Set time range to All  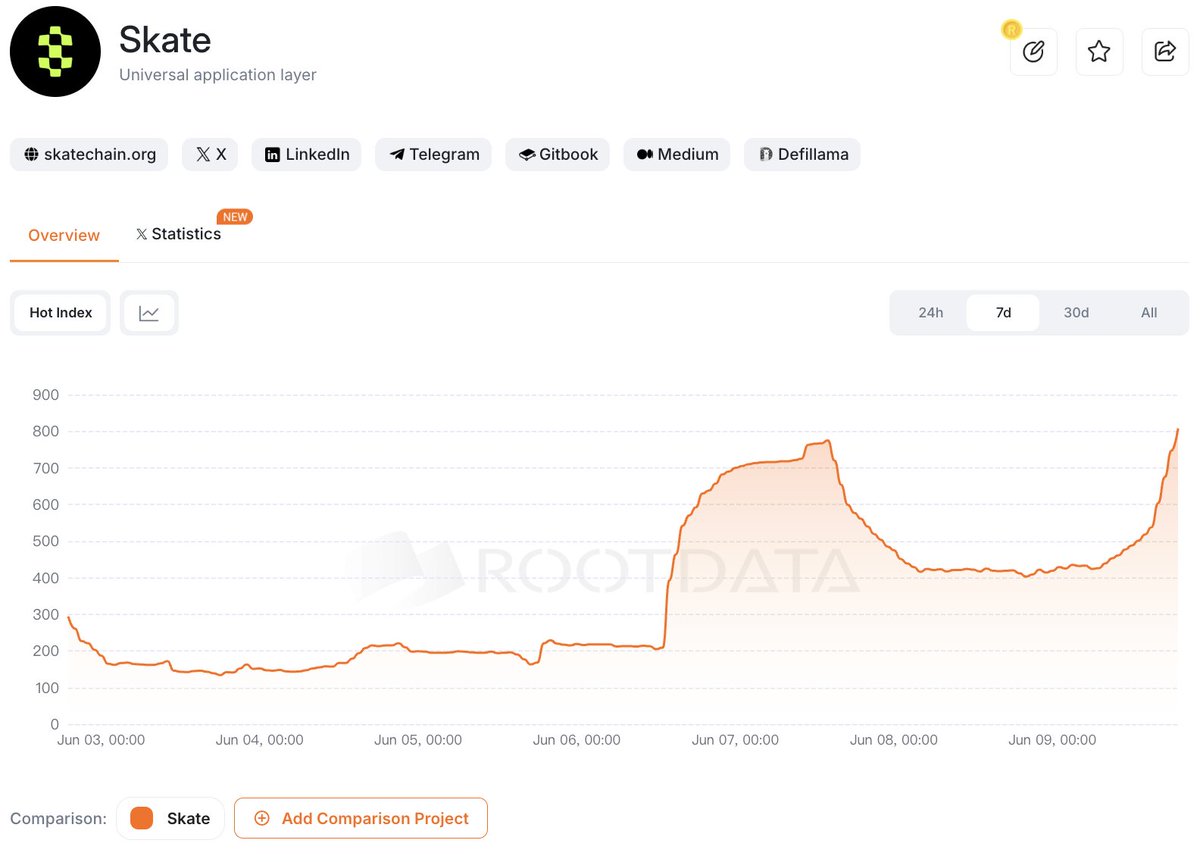(x=1149, y=313)
